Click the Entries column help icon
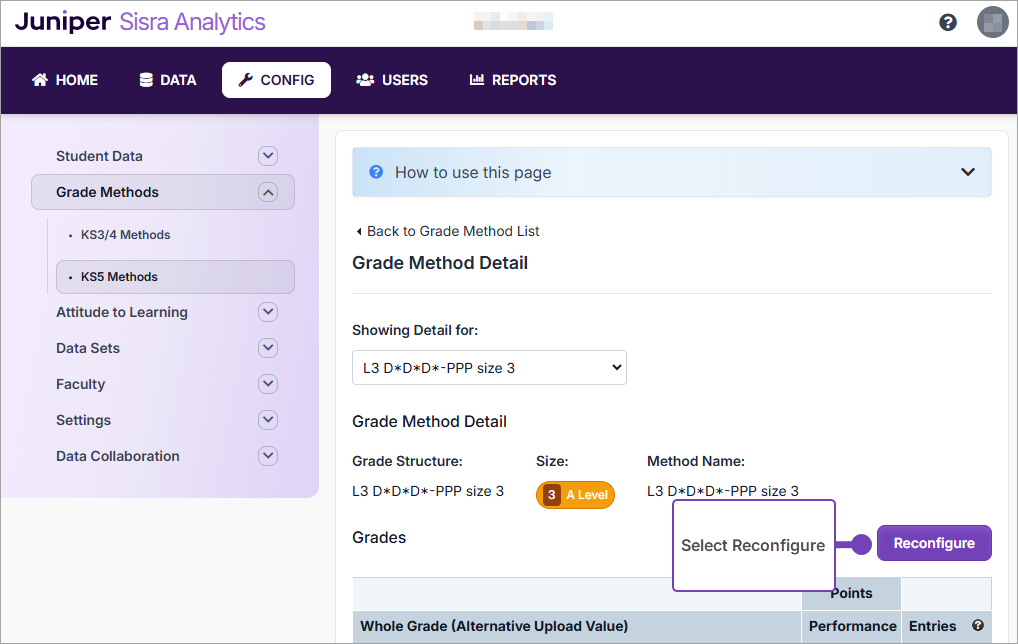This screenshot has width=1018, height=644. (x=978, y=626)
